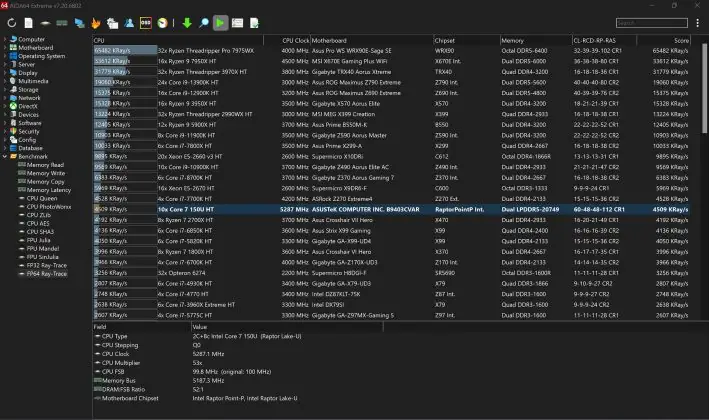Open the Memory Copy benchmark

click(45, 181)
